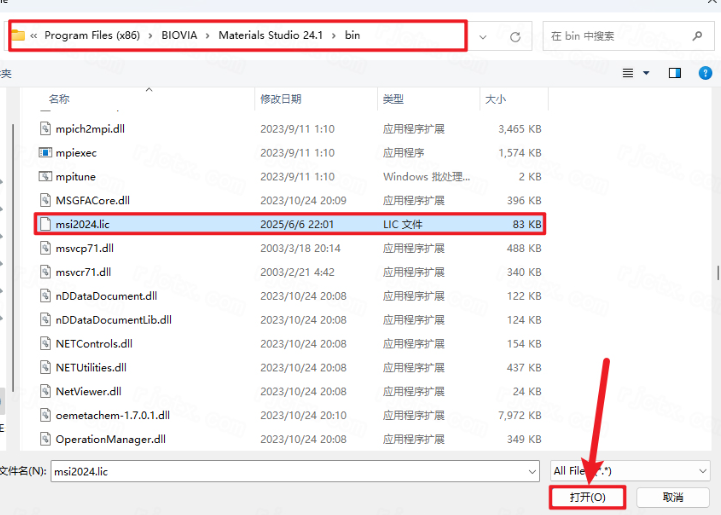Refresh the bin folder listing
The width and height of the screenshot is (721, 515).
[516, 36]
